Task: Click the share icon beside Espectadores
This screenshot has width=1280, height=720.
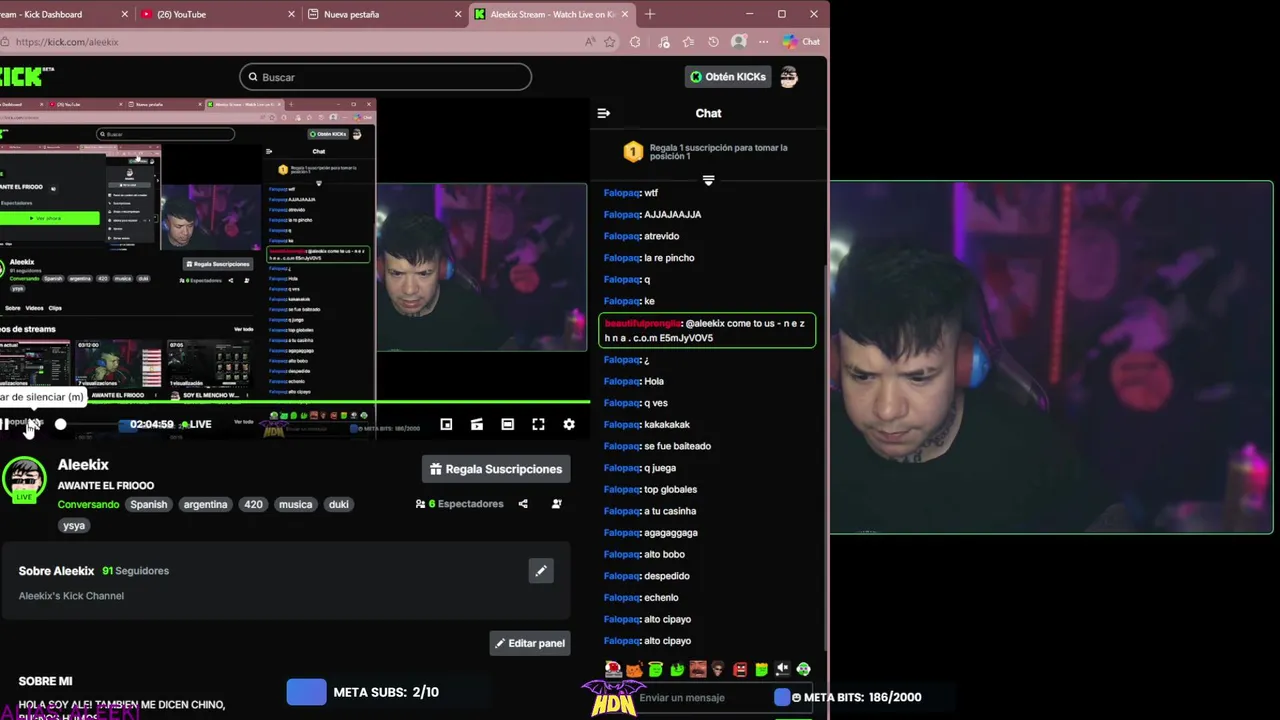Action: 523,504
